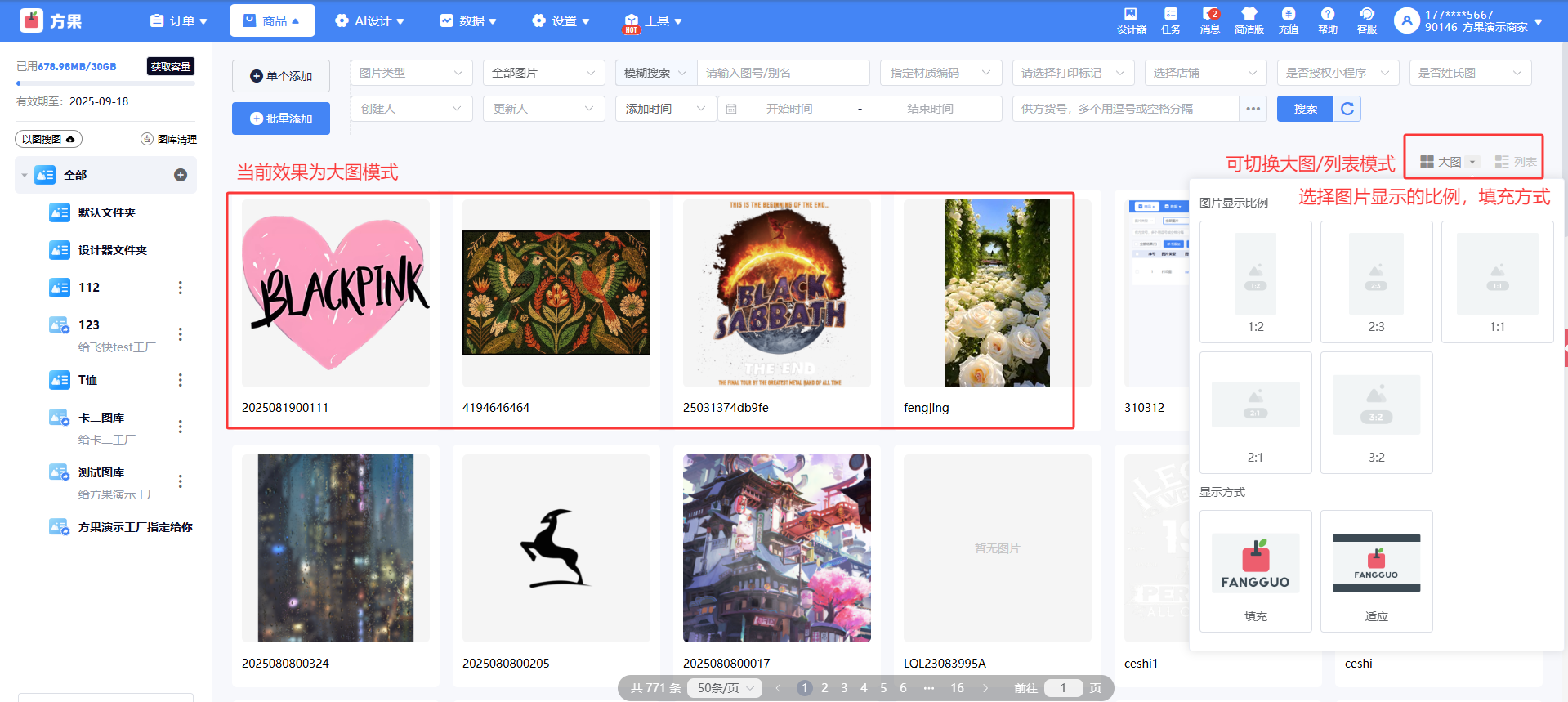Open the BLACKPINK image 2025081900111

point(336,293)
